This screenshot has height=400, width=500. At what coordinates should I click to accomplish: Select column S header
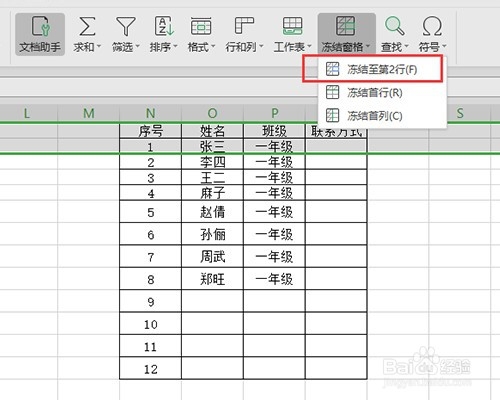(x=460, y=113)
